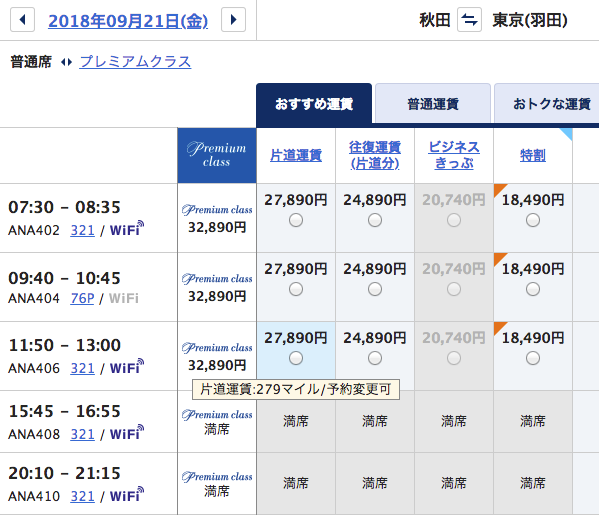Click Premium class logo in ANA404 row
Image resolution: width=599 pixels, height=527 pixels.
[217, 279]
